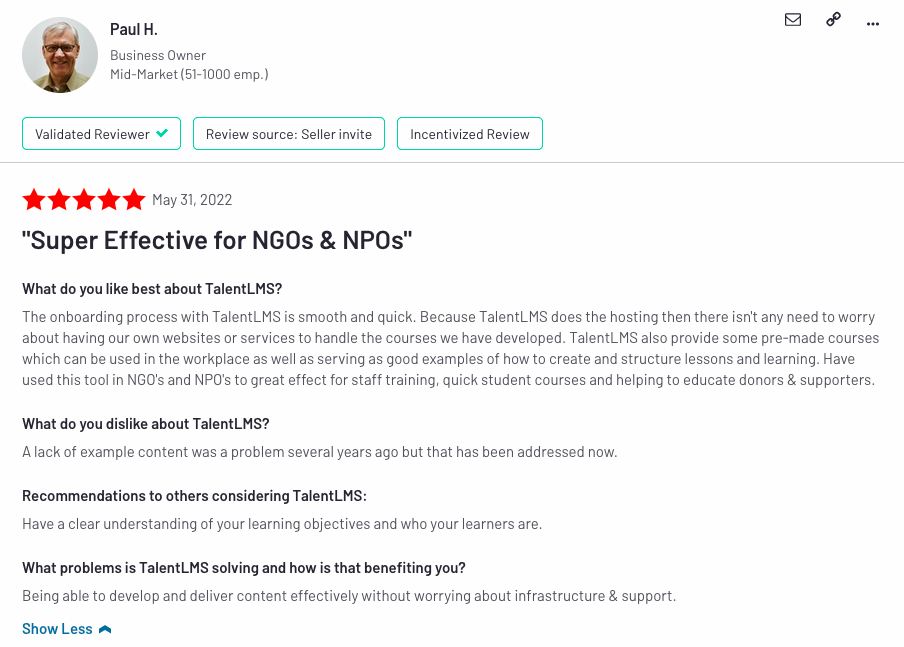Click the Mid-Market (51-1000 emp.) company size text
The height and width of the screenshot is (647, 904).
click(189, 74)
